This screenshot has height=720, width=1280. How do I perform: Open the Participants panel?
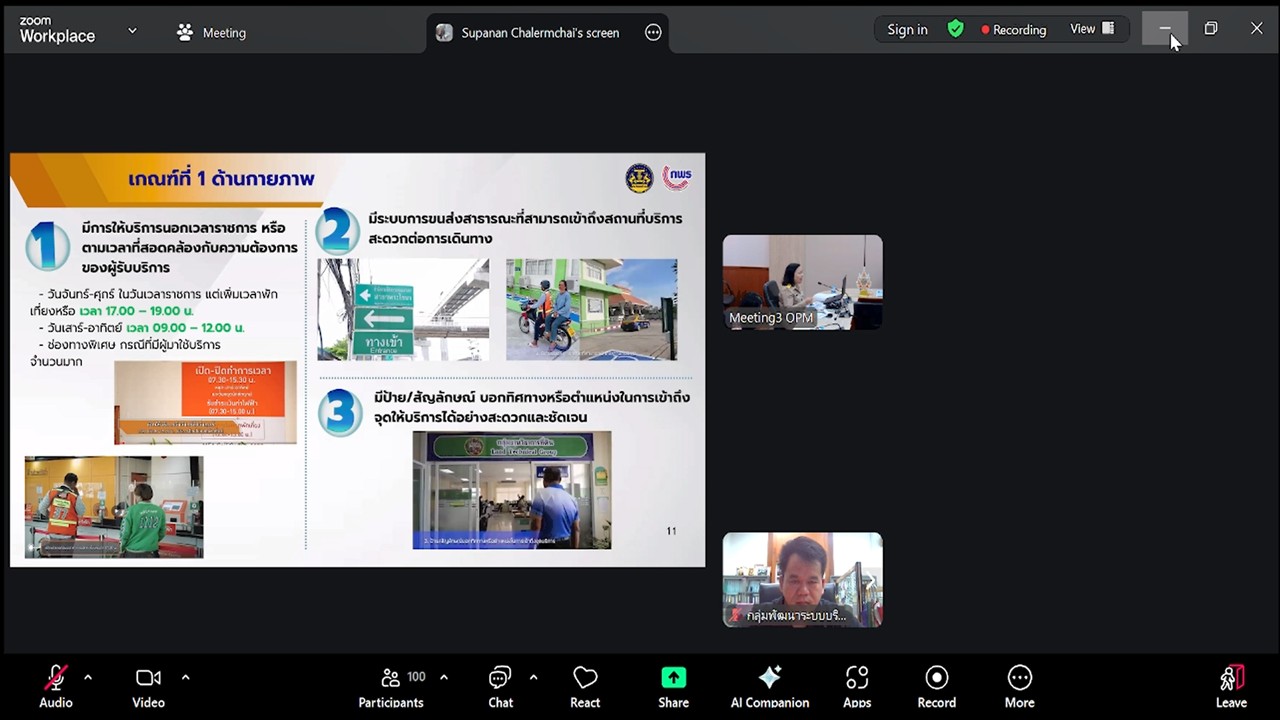point(391,680)
